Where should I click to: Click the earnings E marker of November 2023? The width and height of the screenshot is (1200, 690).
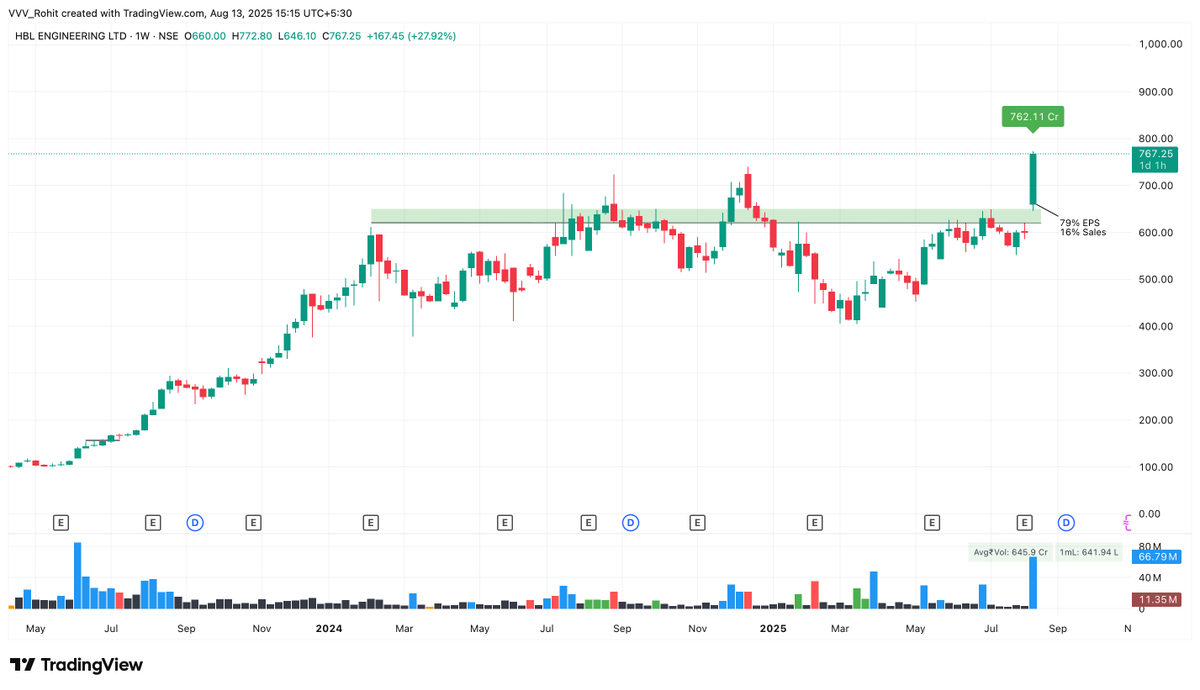tap(253, 522)
